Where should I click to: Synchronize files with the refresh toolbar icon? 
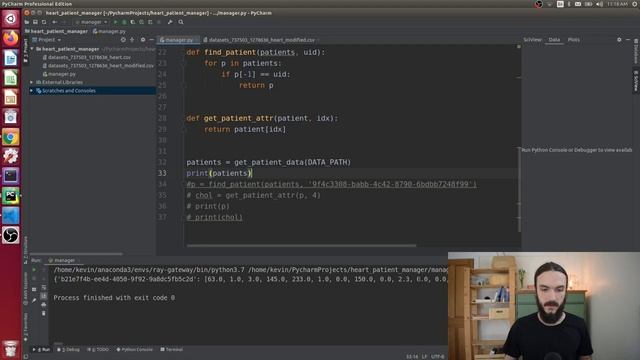point(44,22)
